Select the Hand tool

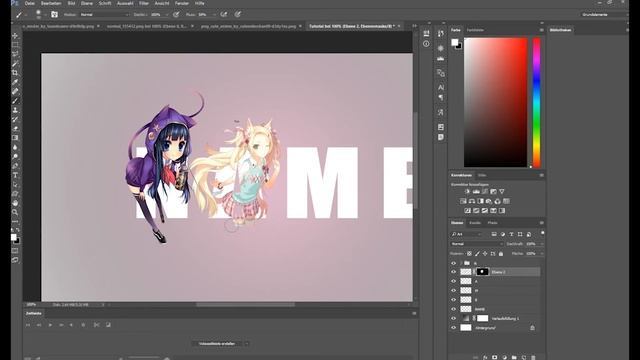click(x=15, y=203)
